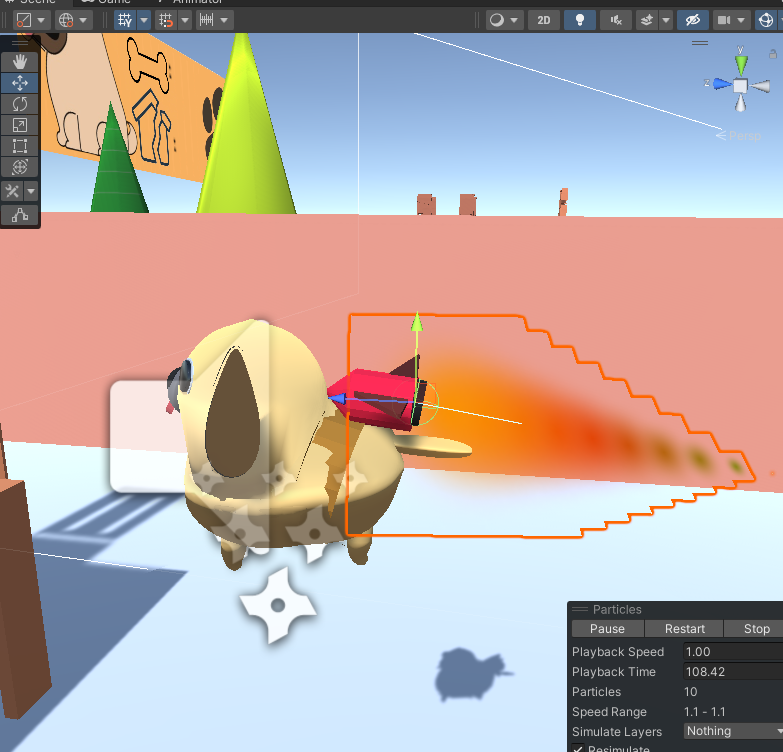Toggle the Resimulate checkbox
This screenshot has width=783, height=752.
[578, 749]
